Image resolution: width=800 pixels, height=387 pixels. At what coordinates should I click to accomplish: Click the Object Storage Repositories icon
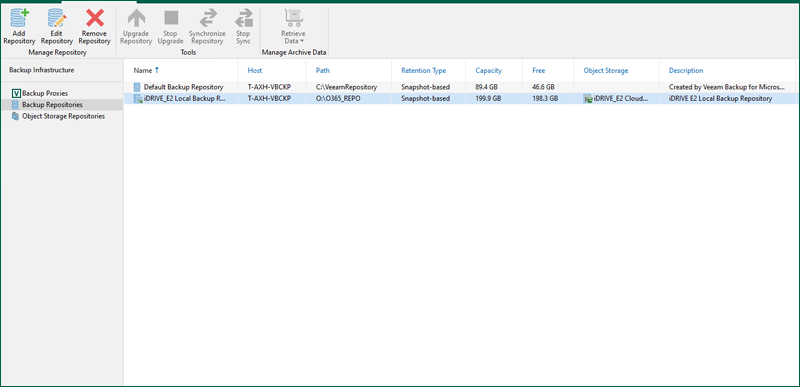click(15, 116)
